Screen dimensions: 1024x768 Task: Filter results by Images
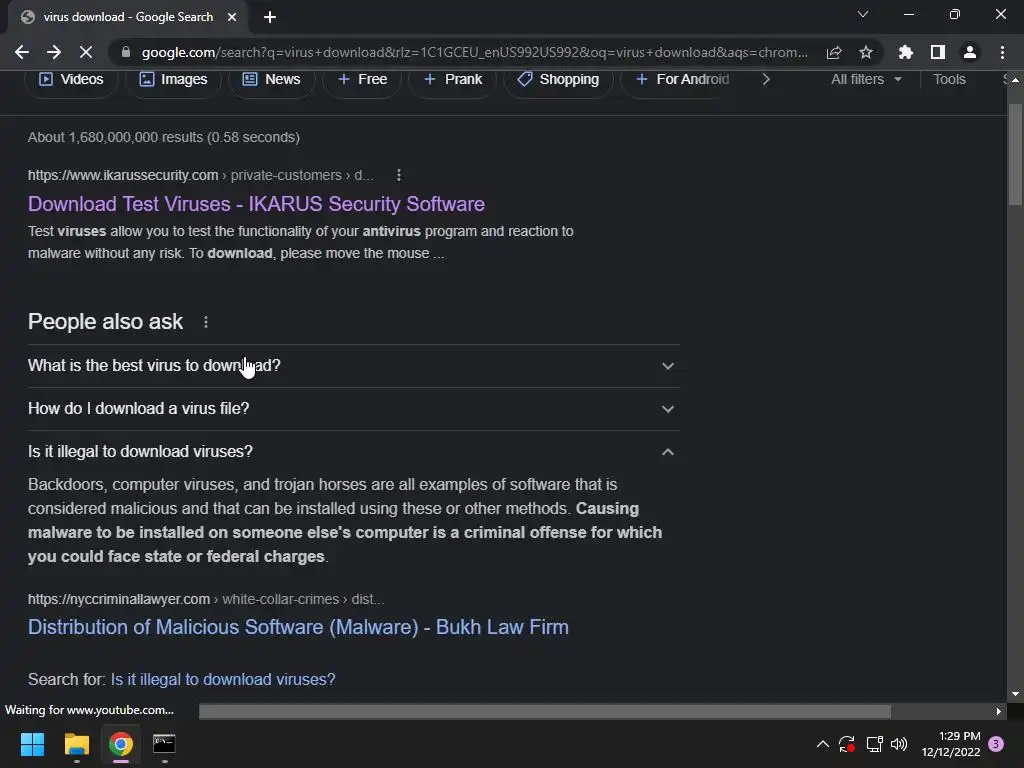(174, 79)
